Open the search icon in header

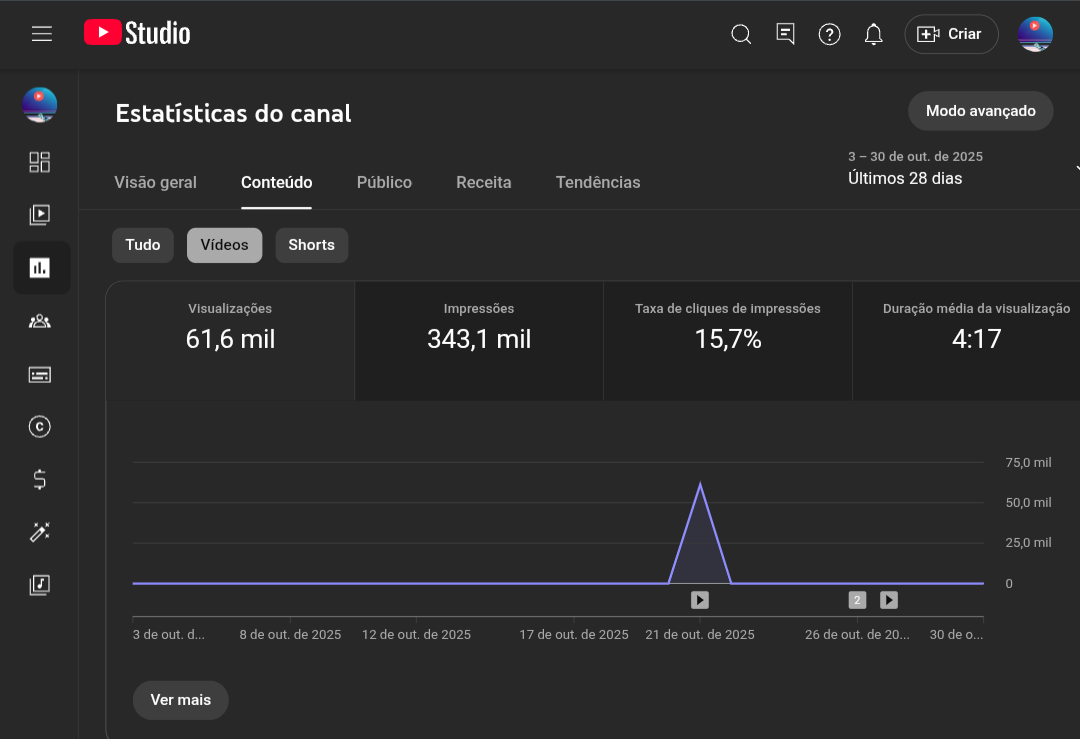click(x=741, y=34)
